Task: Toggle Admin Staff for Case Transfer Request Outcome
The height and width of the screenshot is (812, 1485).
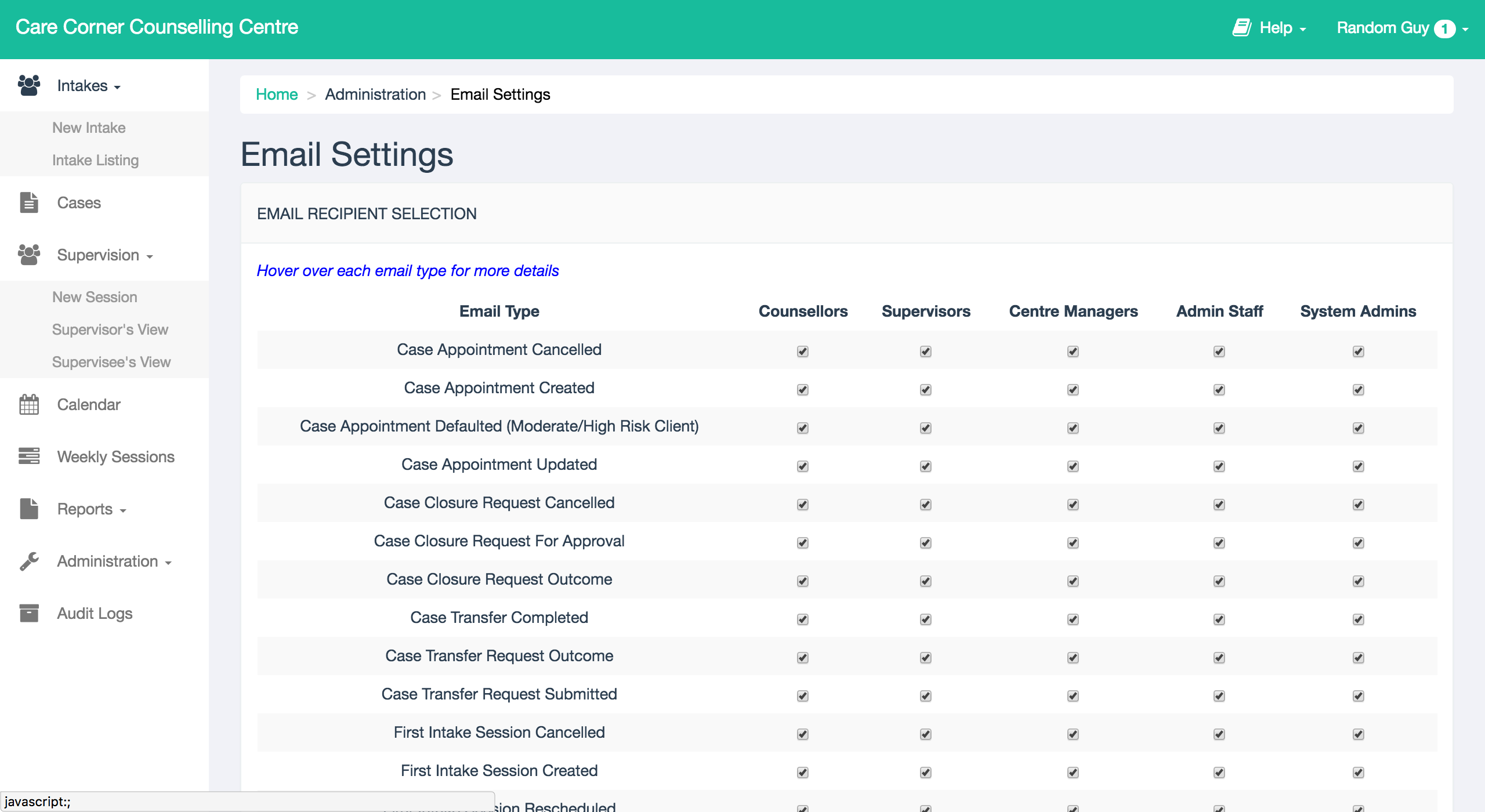Action: 1219,658
